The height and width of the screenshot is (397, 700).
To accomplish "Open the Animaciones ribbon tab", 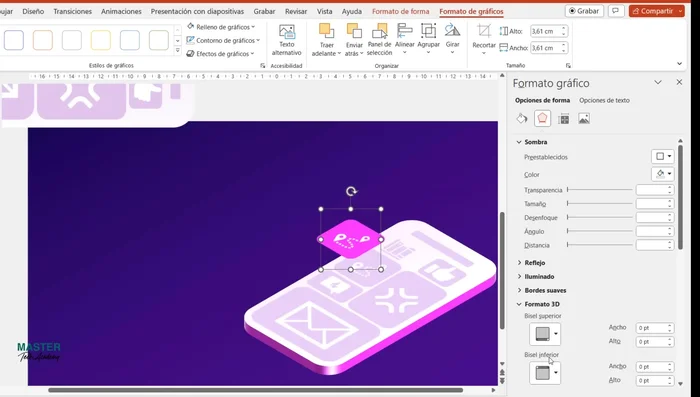I will (x=121, y=11).
